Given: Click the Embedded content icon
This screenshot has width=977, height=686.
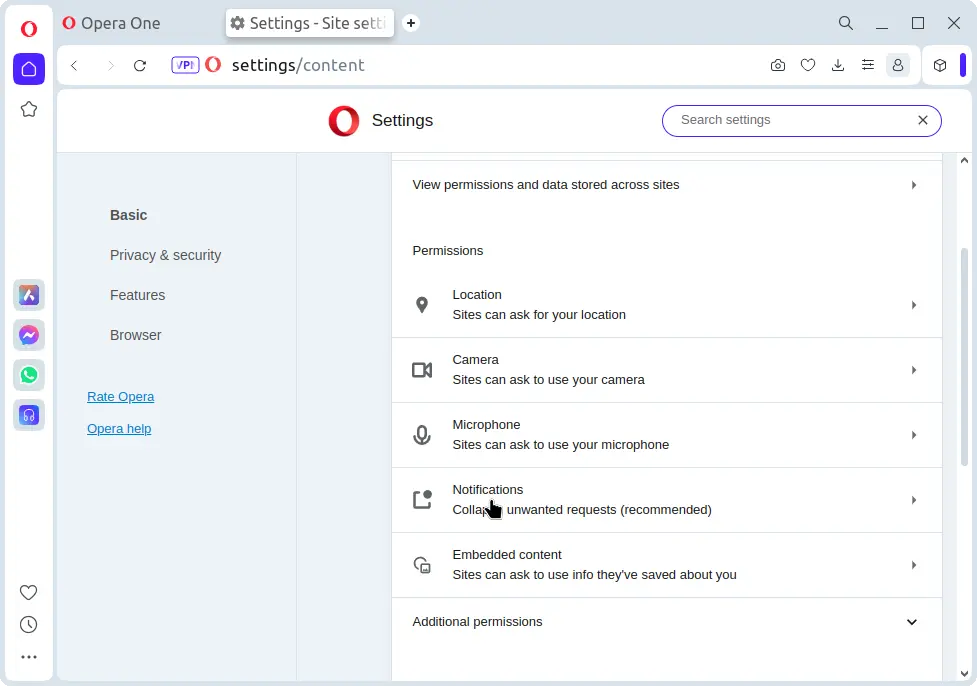Looking at the screenshot, I should coord(422,565).
